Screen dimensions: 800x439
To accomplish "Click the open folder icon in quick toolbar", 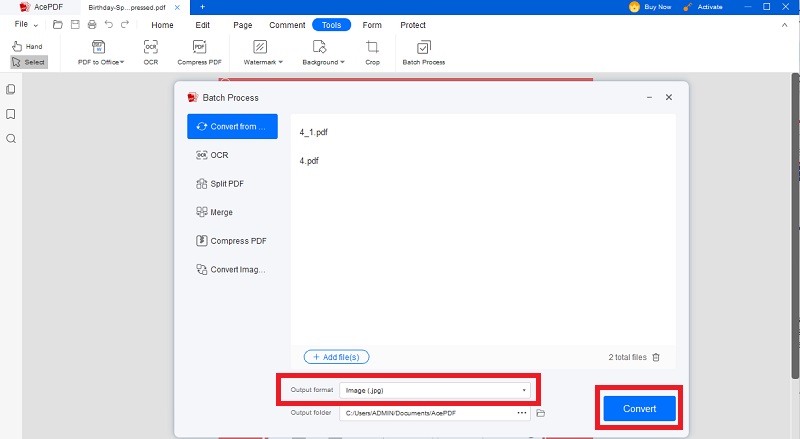I will pos(58,25).
